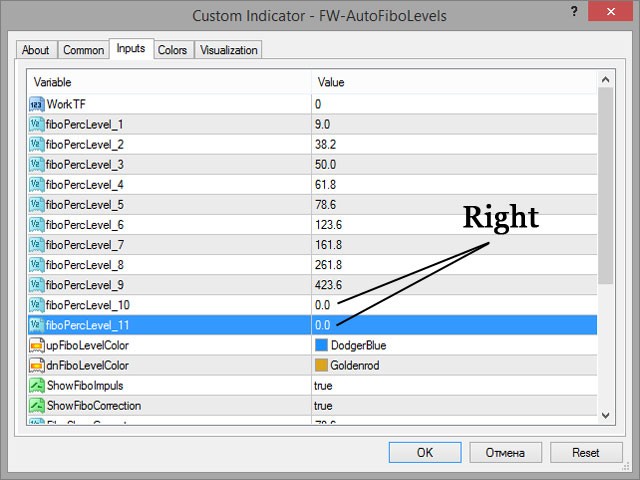
Task: Open the About tab
Action: coord(36,50)
